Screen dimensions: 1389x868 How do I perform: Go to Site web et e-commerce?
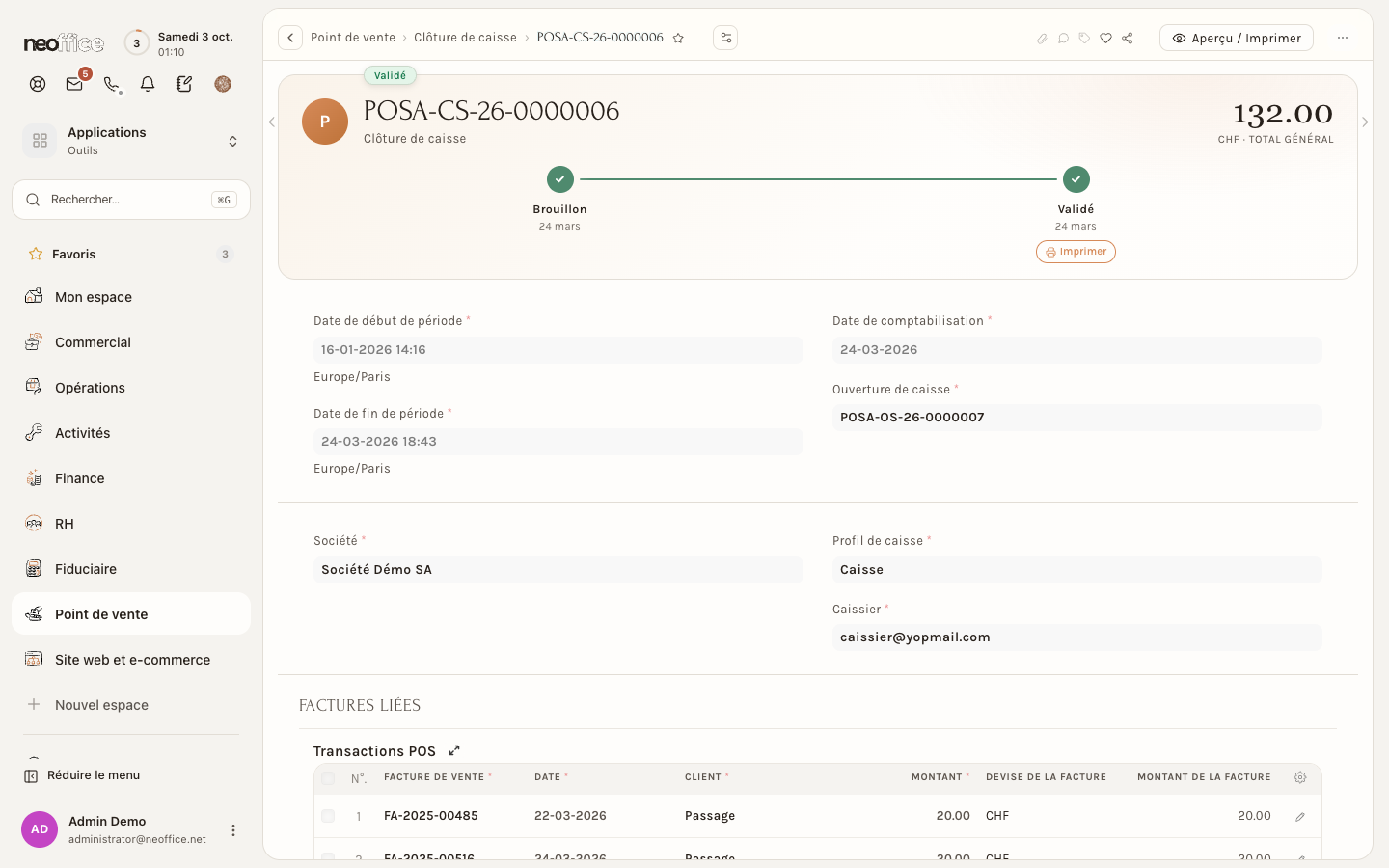pyautogui.click(x=131, y=660)
